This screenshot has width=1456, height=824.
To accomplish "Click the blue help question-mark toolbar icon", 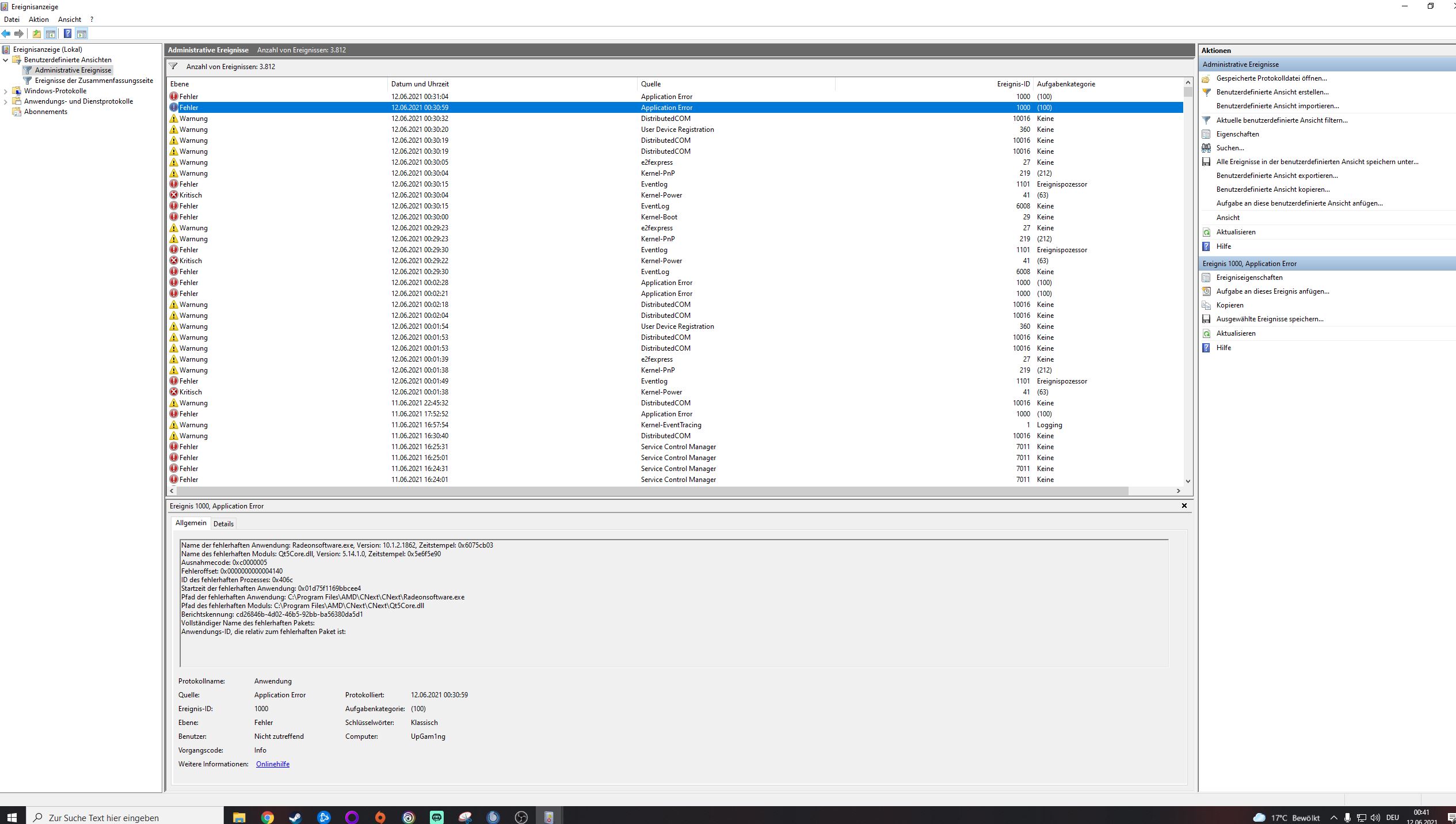I will pyautogui.click(x=67, y=34).
